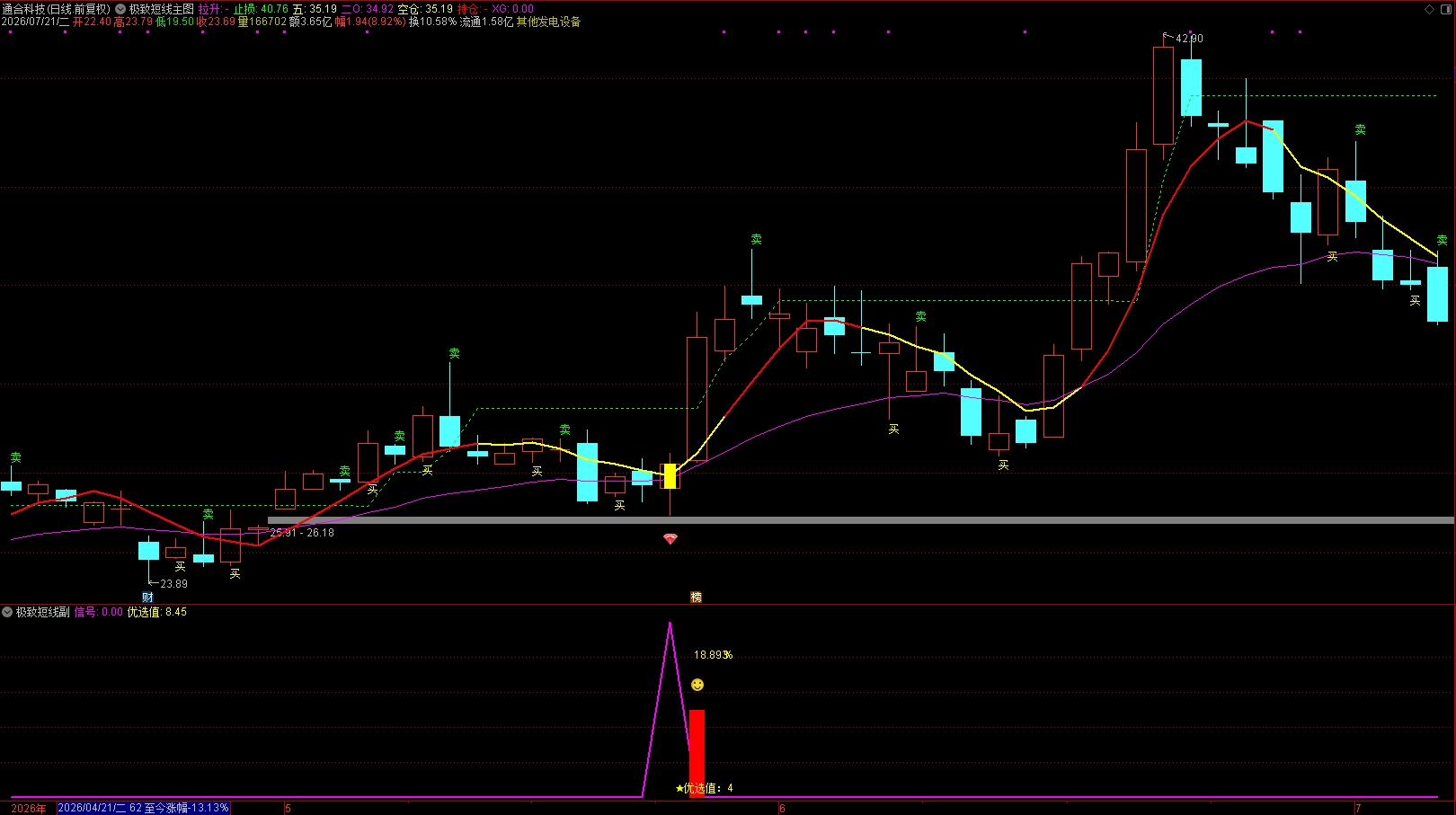Click the 2026/04/21 至今涨幅 range label

tap(144, 808)
